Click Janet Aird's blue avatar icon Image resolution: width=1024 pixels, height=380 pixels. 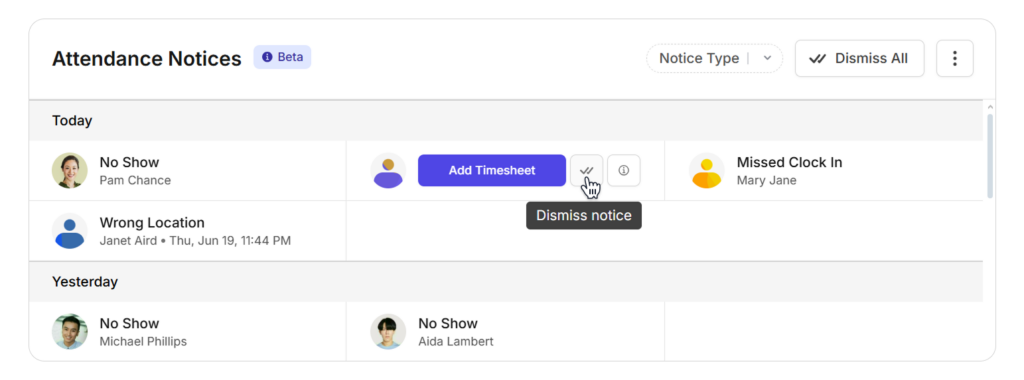point(70,231)
